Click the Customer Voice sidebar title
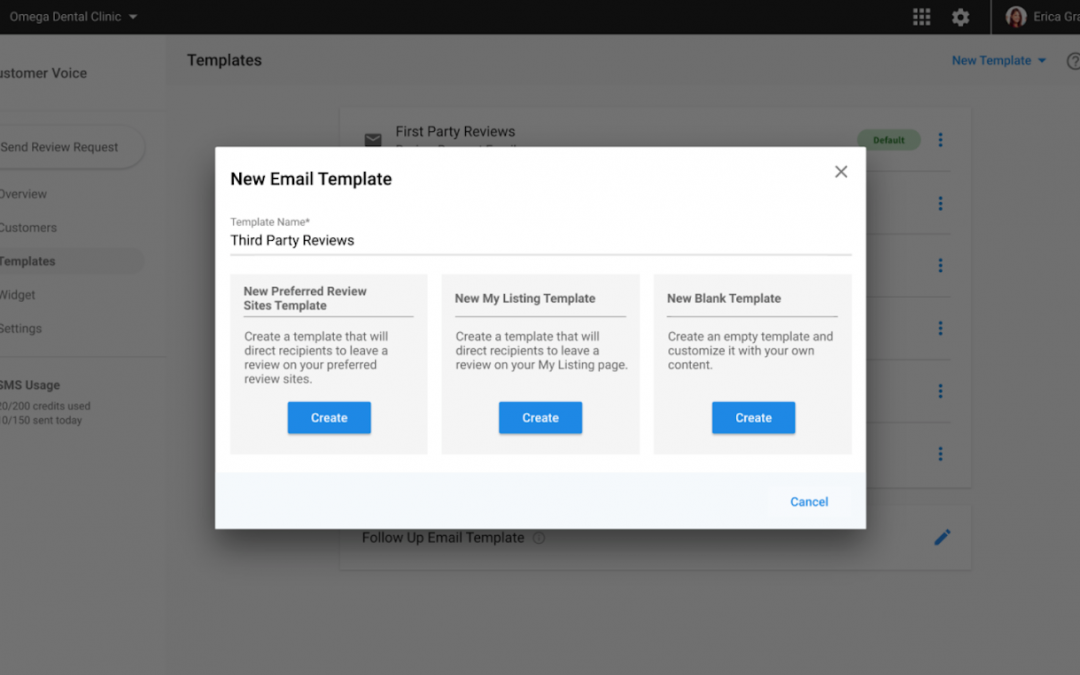 pyautogui.click(x=43, y=73)
